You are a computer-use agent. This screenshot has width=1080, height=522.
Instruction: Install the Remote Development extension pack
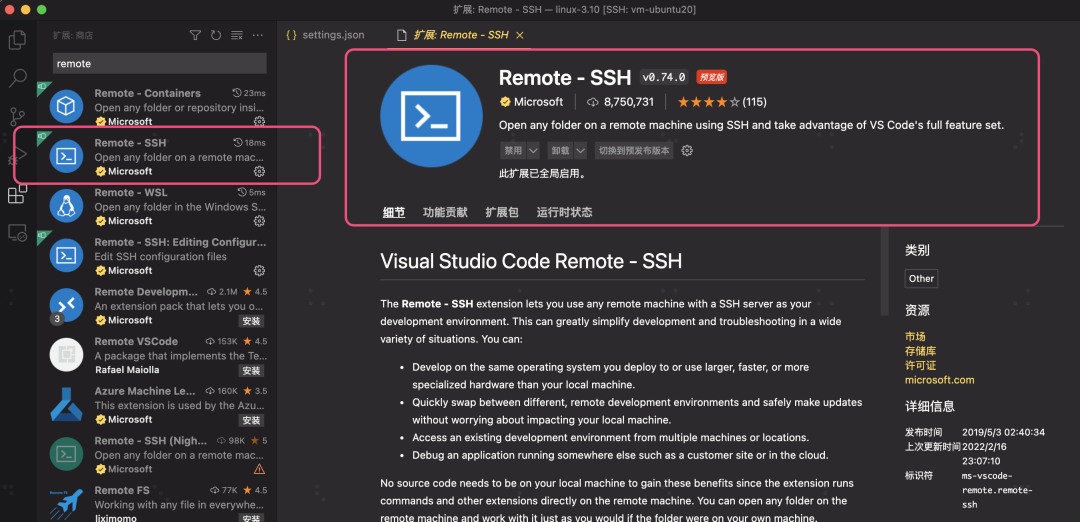coord(251,321)
